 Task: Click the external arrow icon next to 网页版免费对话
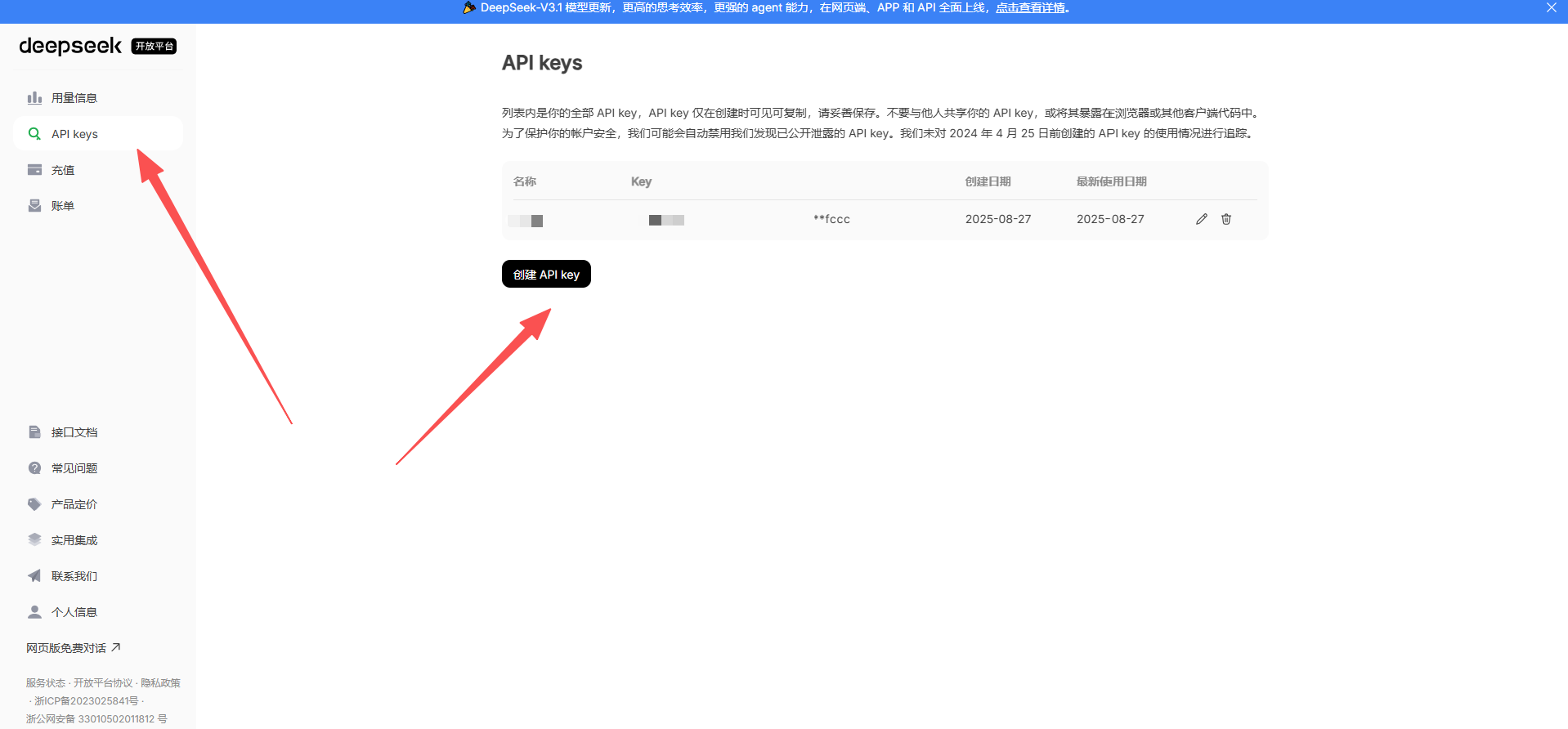click(116, 647)
